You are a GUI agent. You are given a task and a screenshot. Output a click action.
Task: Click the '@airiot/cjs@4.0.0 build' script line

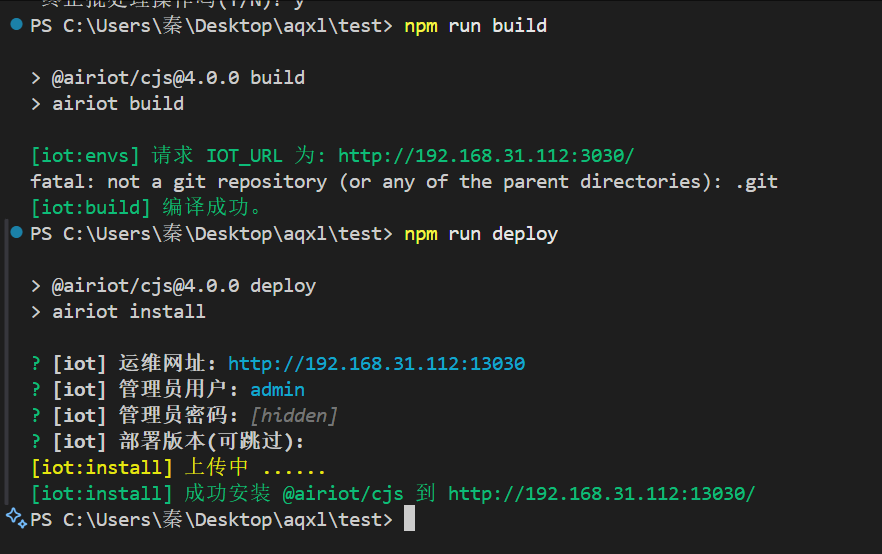coord(178,78)
